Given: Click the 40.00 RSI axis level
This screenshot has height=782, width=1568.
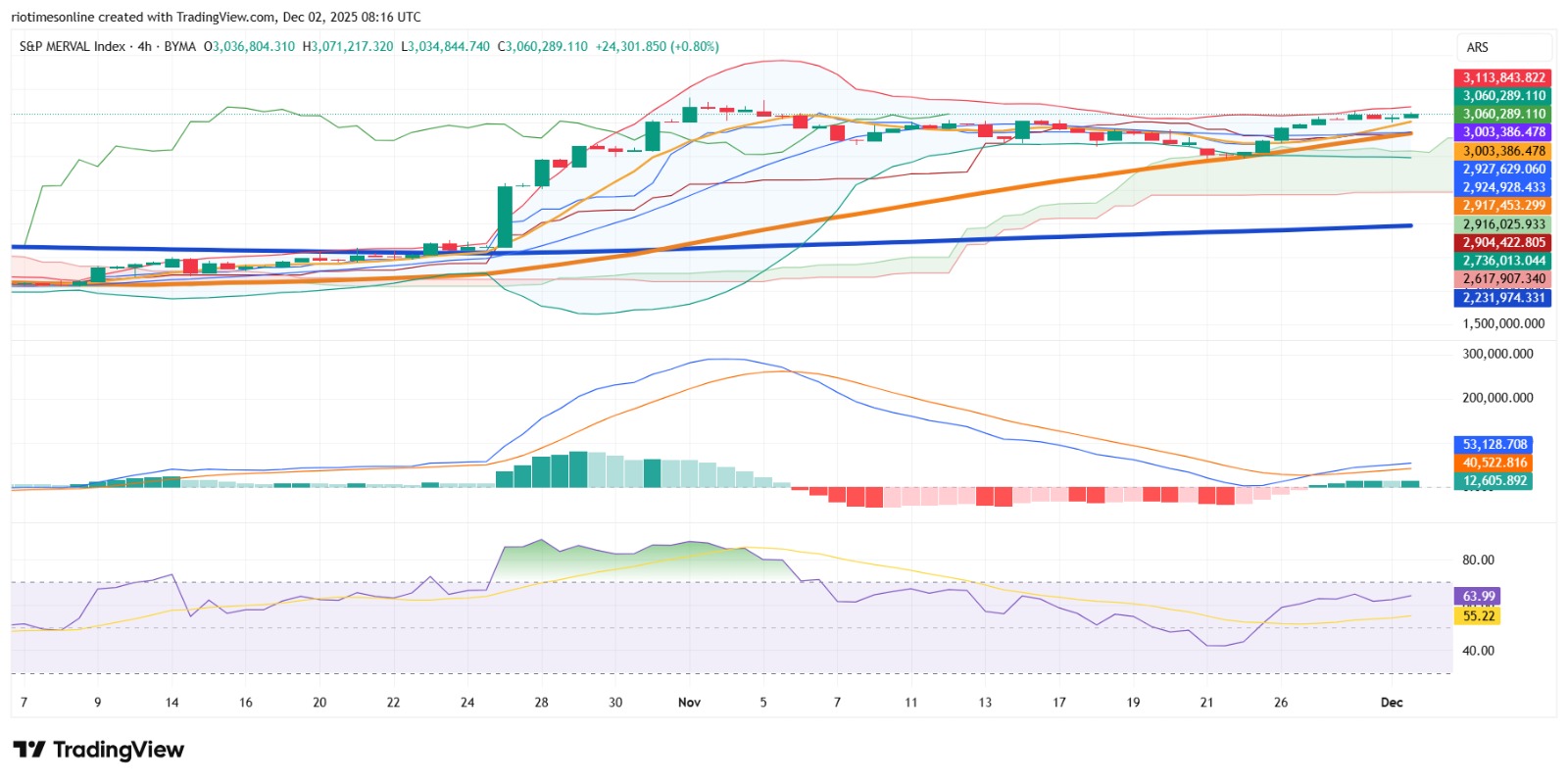Looking at the screenshot, I should (1478, 651).
